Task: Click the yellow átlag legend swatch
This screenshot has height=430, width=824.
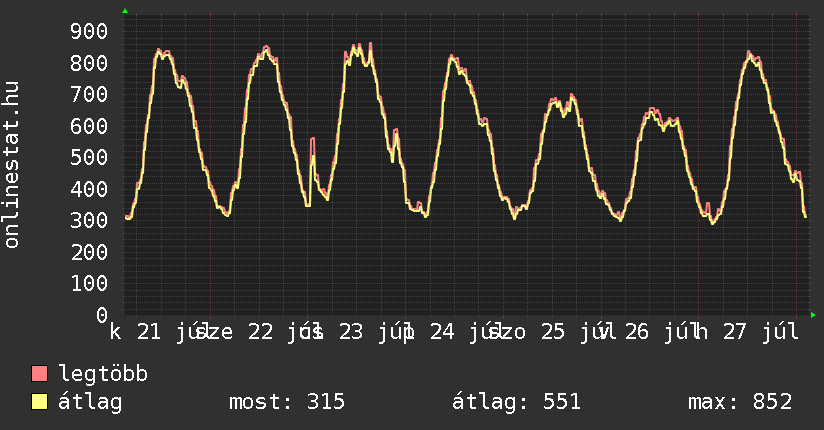Action: (x=39, y=402)
